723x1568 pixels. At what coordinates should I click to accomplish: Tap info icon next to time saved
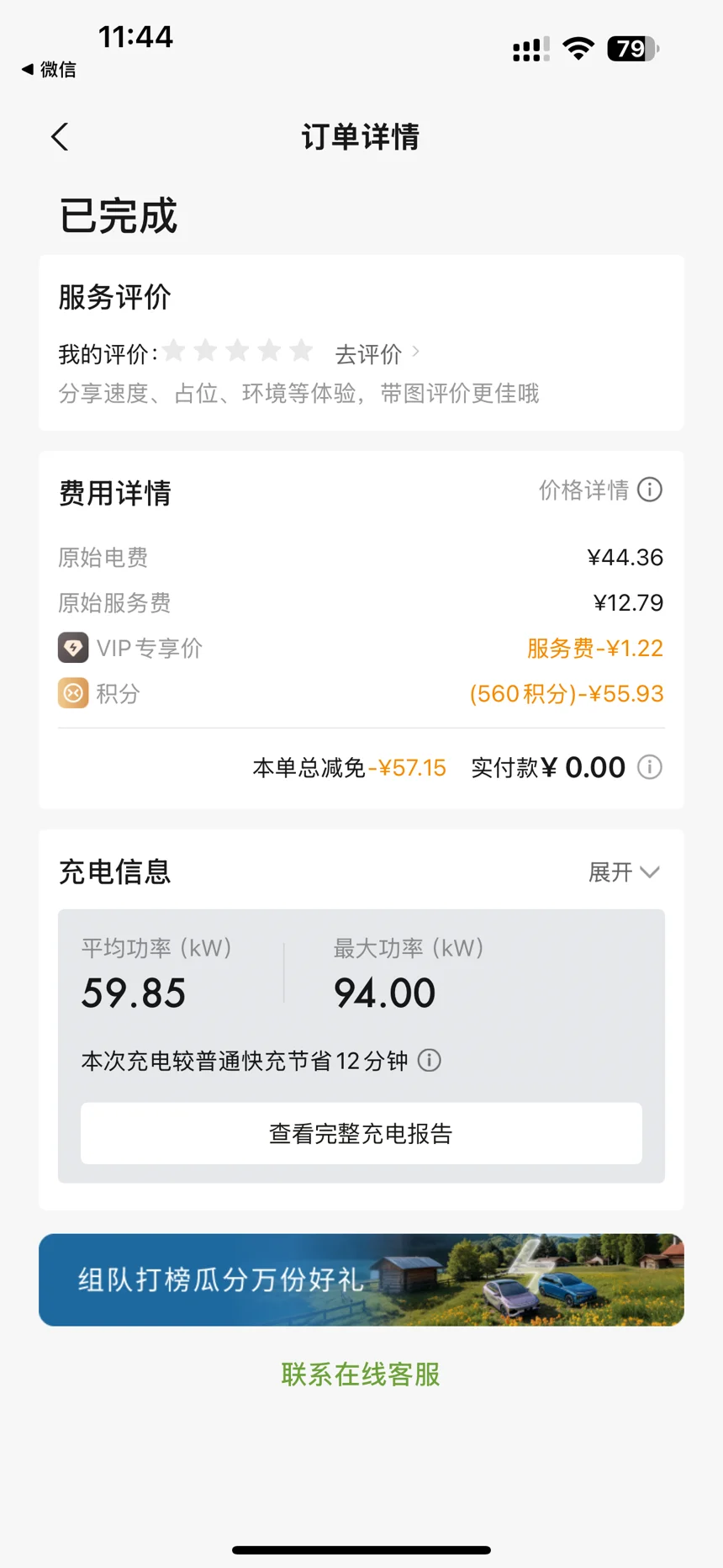point(430,1060)
